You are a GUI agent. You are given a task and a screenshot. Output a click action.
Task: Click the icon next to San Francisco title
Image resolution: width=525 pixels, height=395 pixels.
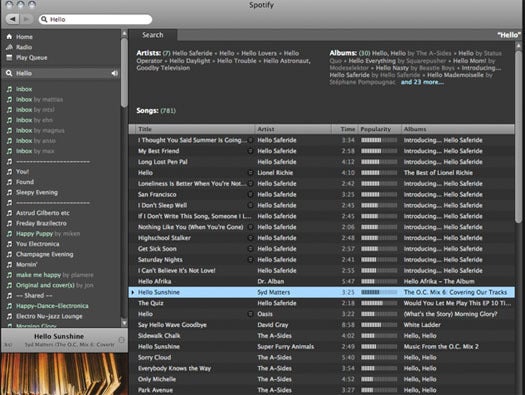coord(250,194)
